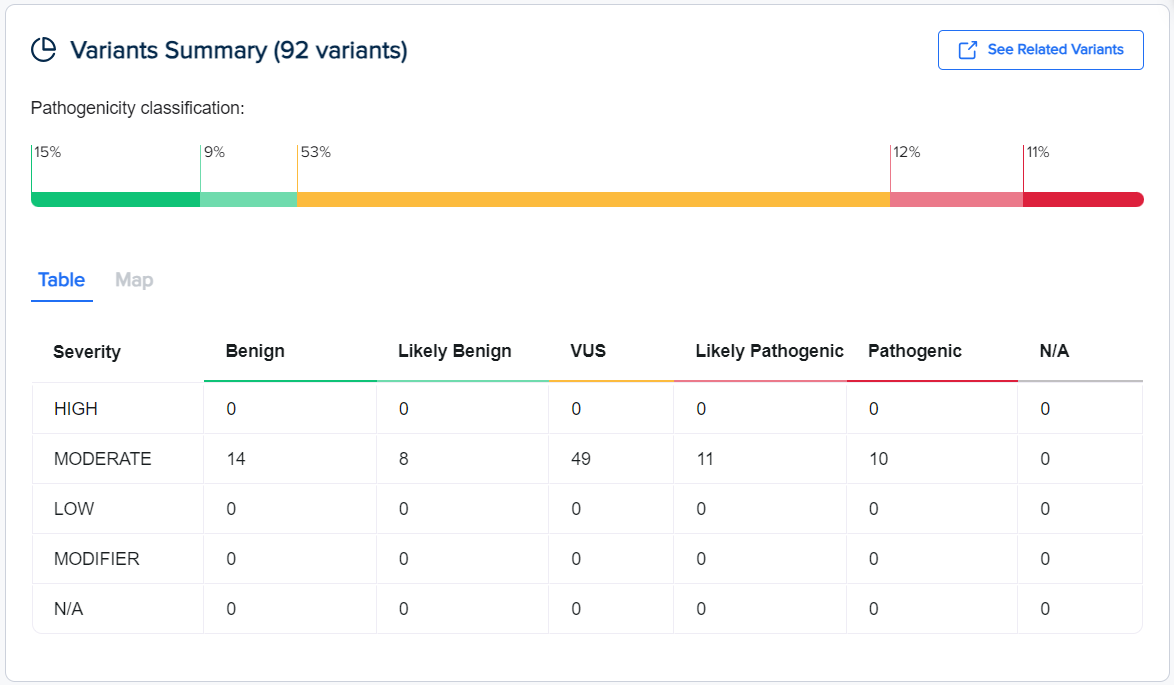Click the VUS column header

[588, 351]
